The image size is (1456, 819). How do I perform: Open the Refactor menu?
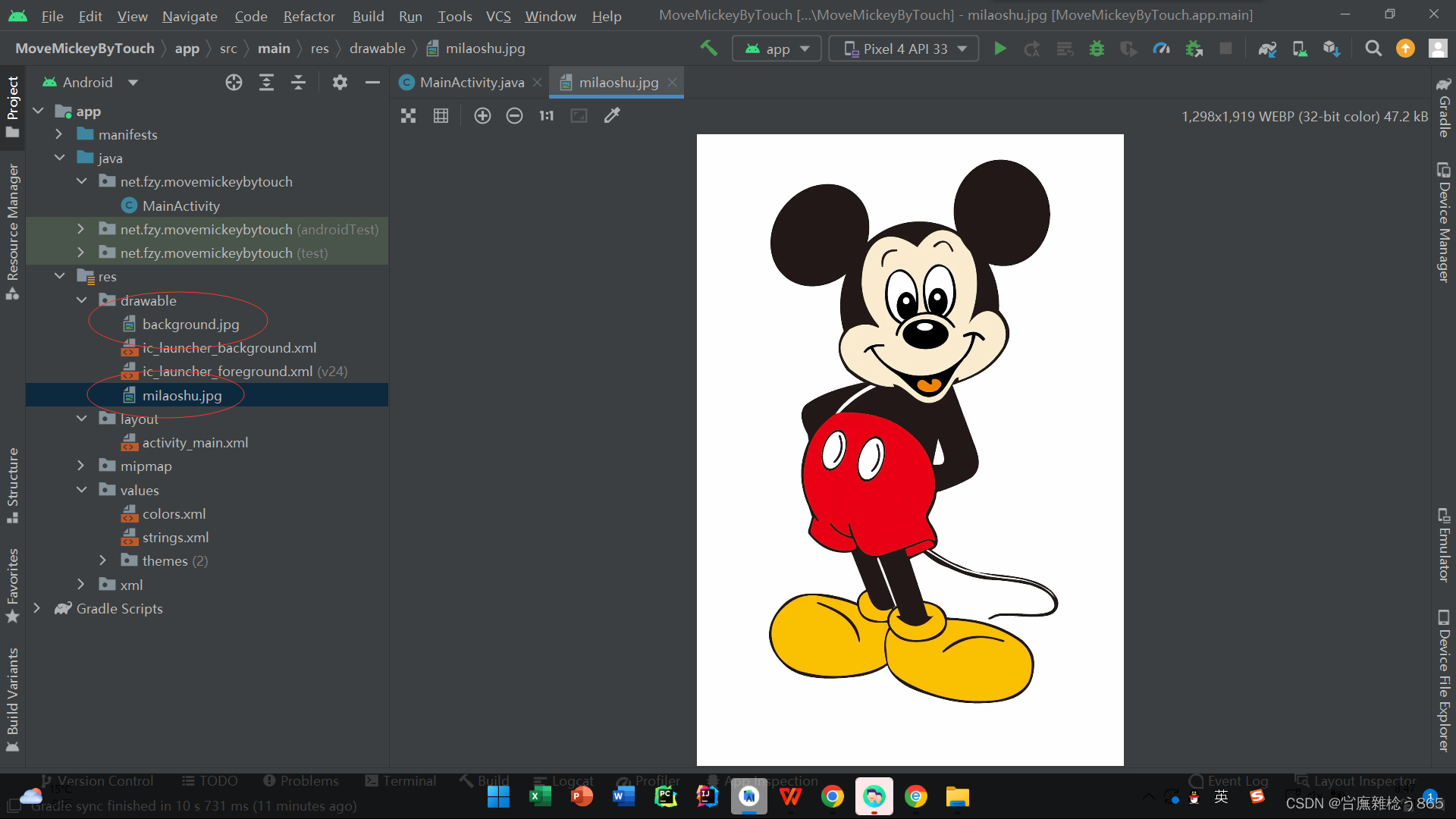tap(309, 16)
